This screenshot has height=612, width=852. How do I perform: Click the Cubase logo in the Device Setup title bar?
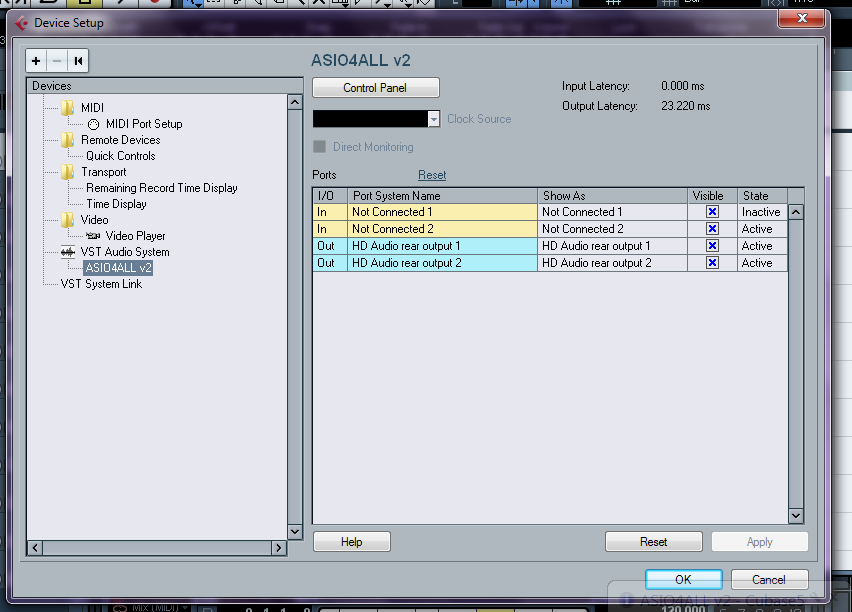[21, 23]
